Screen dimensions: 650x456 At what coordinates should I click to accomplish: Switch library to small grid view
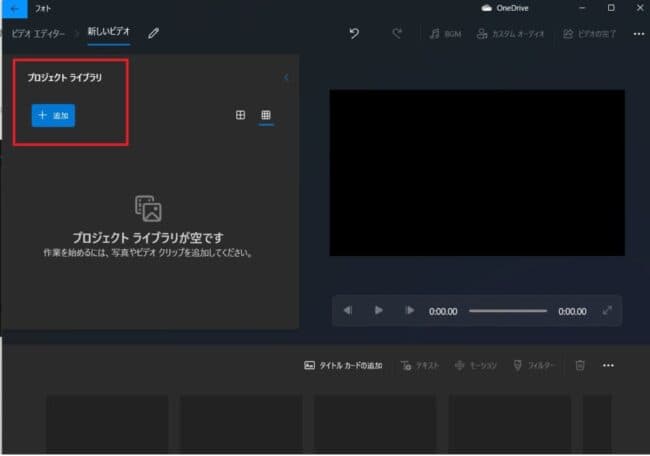(x=266, y=115)
